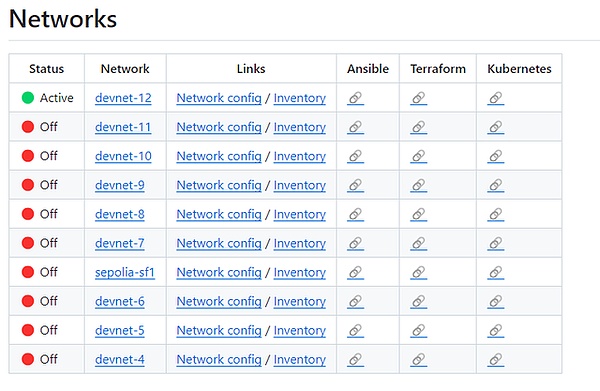Open Ansible link icon for sepolia-sf1
Image resolution: width=600 pixels, height=391 pixels.
[x=355, y=272]
